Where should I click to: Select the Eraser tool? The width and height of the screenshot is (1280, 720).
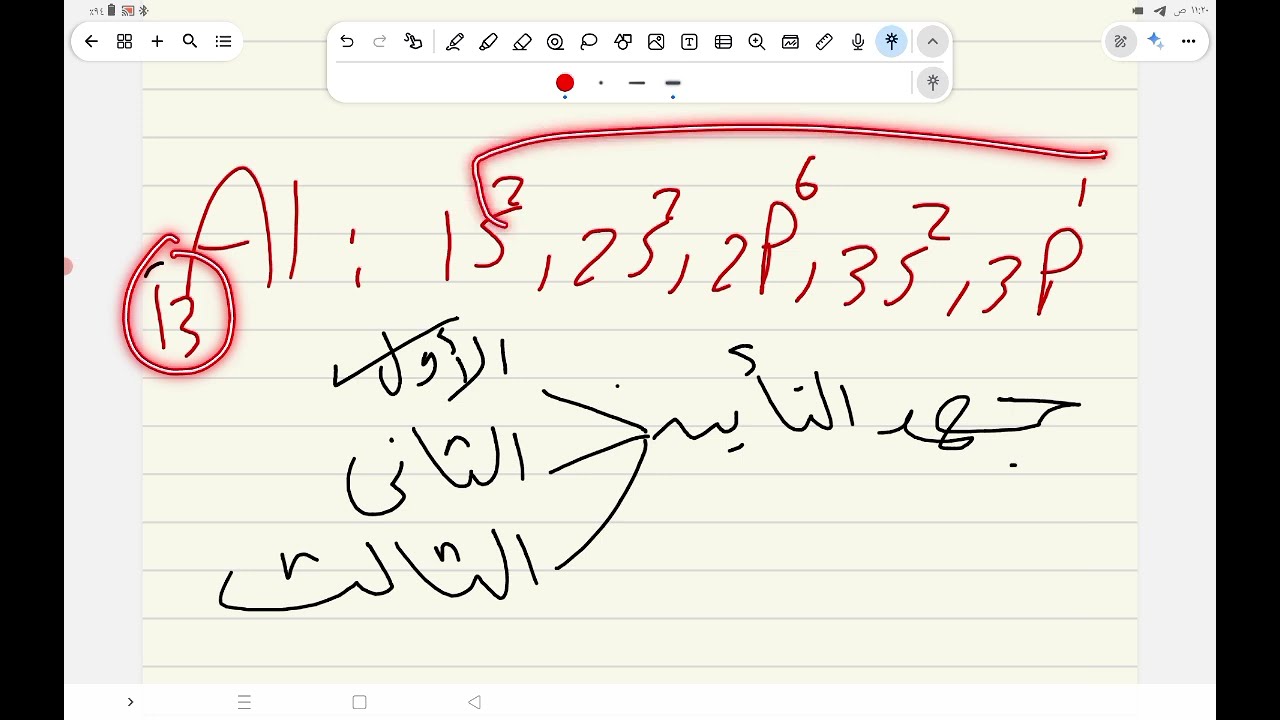pyautogui.click(x=522, y=41)
